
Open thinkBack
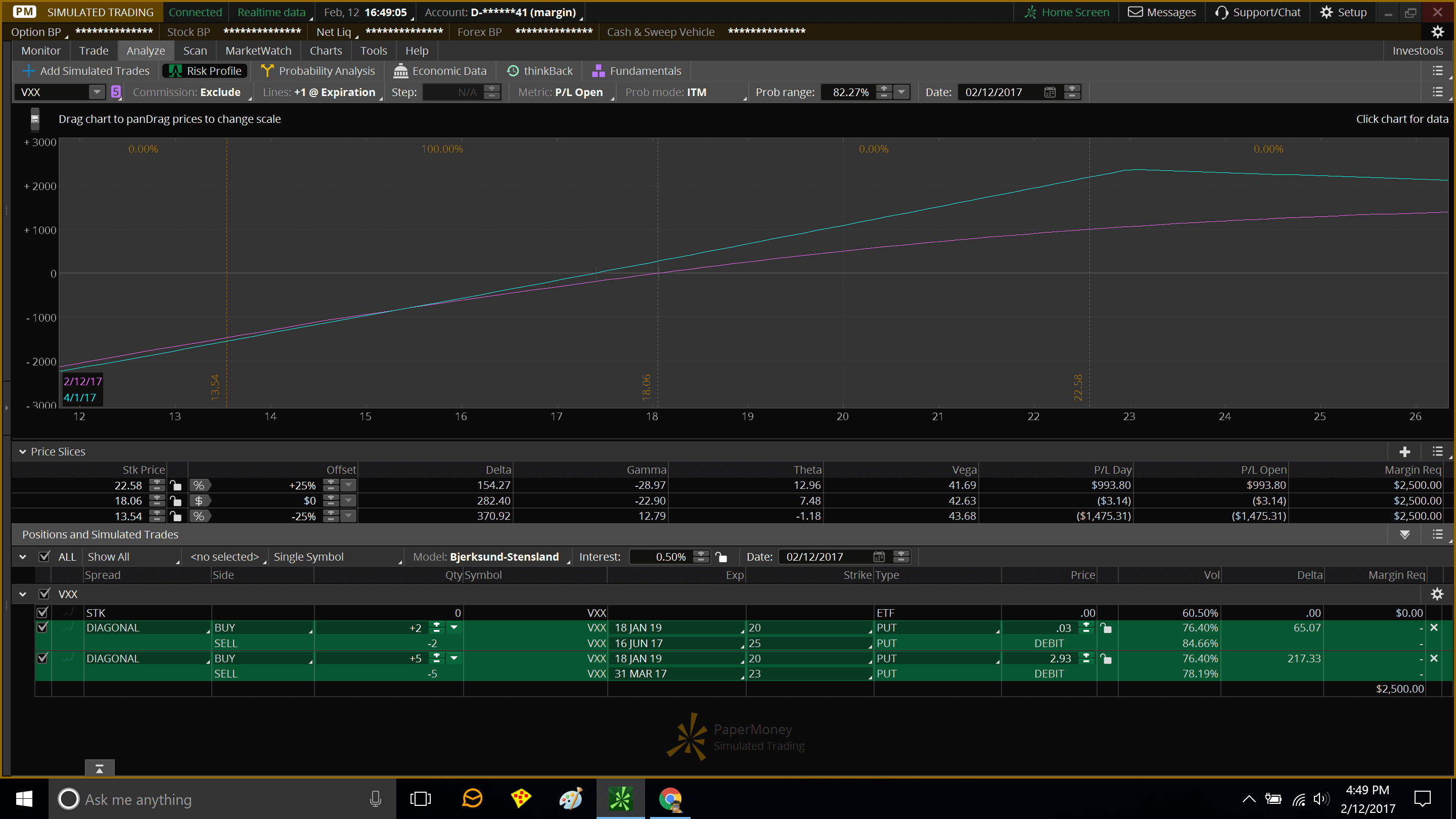tap(540, 71)
